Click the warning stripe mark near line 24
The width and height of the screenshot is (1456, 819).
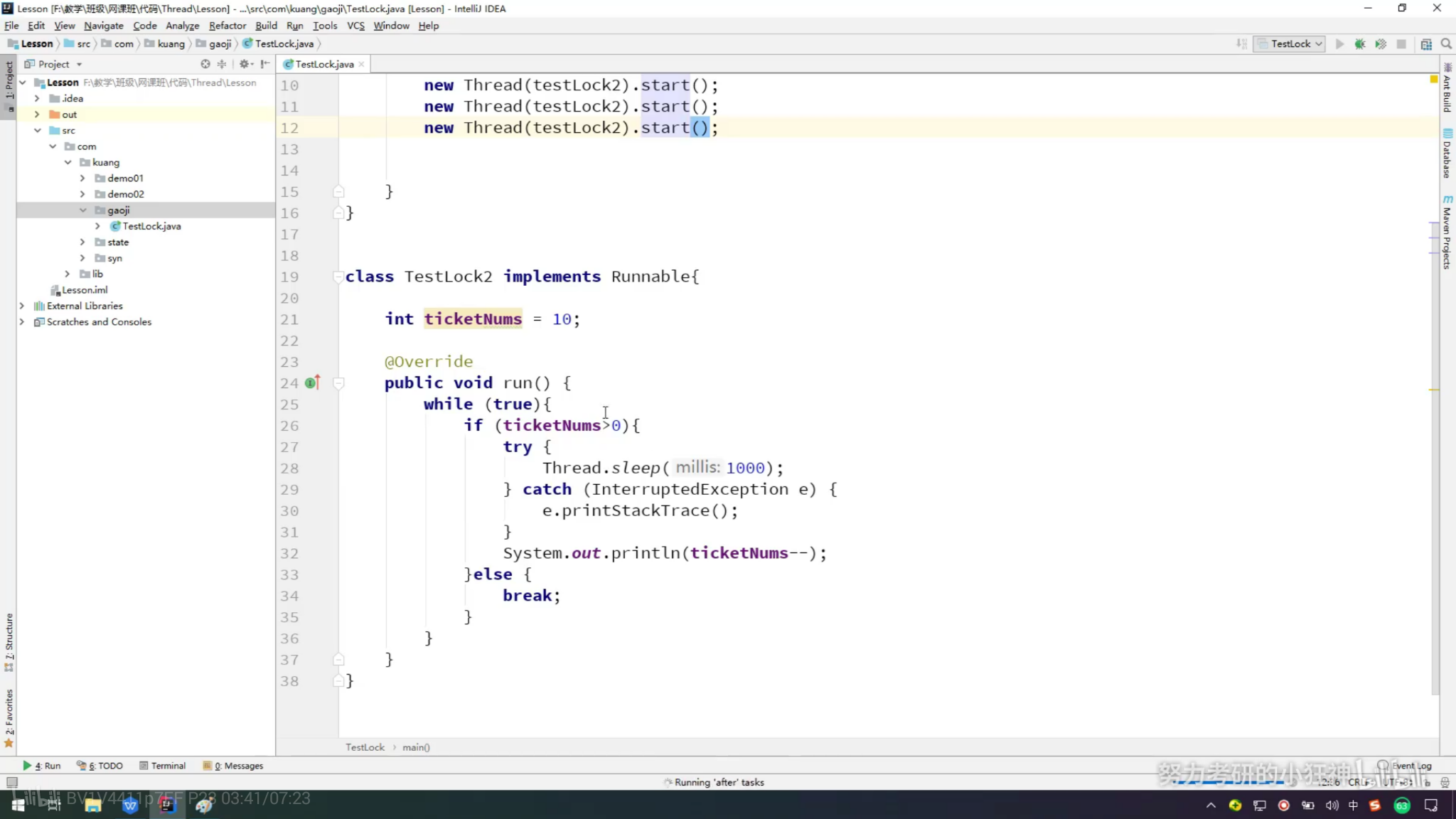click(x=1434, y=390)
